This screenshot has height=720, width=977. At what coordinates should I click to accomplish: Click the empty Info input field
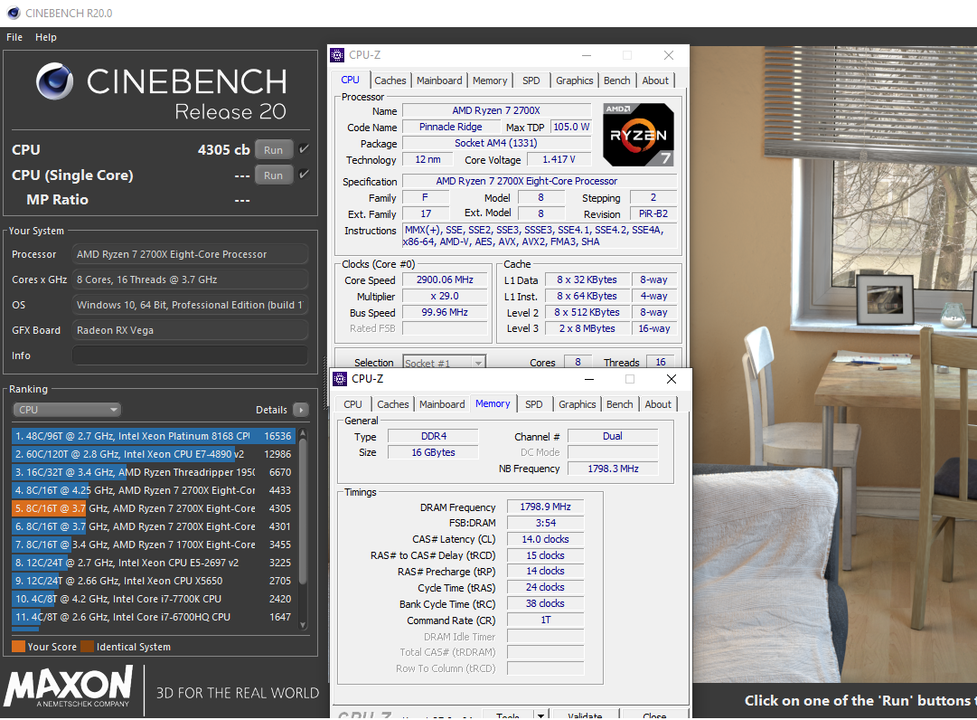[190, 355]
